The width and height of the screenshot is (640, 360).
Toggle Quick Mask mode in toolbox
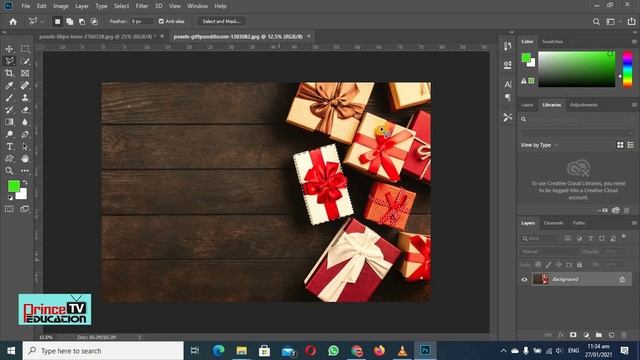point(9,209)
